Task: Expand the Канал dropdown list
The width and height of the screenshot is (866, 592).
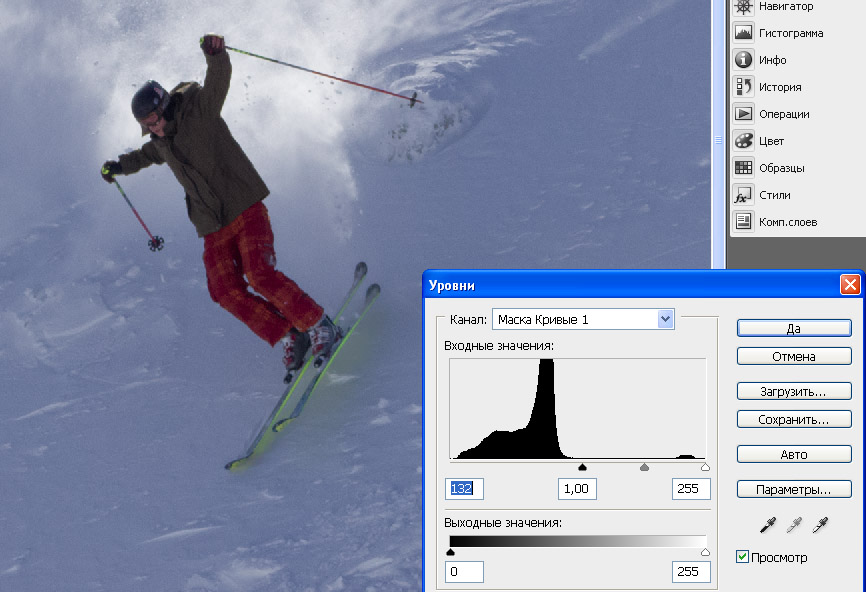Action: pyautogui.click(x=666, y=319)
